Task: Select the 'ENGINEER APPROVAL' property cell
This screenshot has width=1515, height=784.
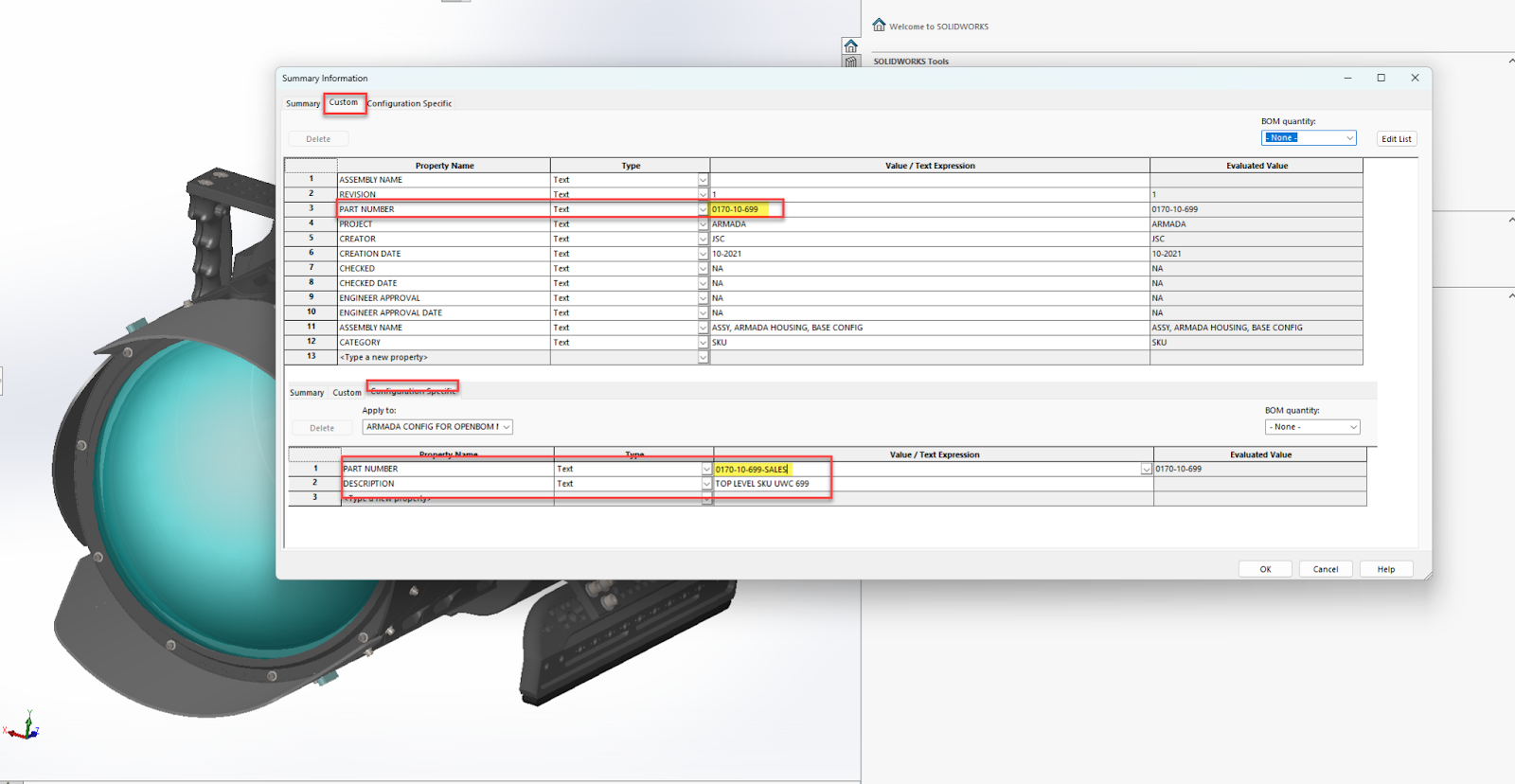Action: [x=444, y=298]
